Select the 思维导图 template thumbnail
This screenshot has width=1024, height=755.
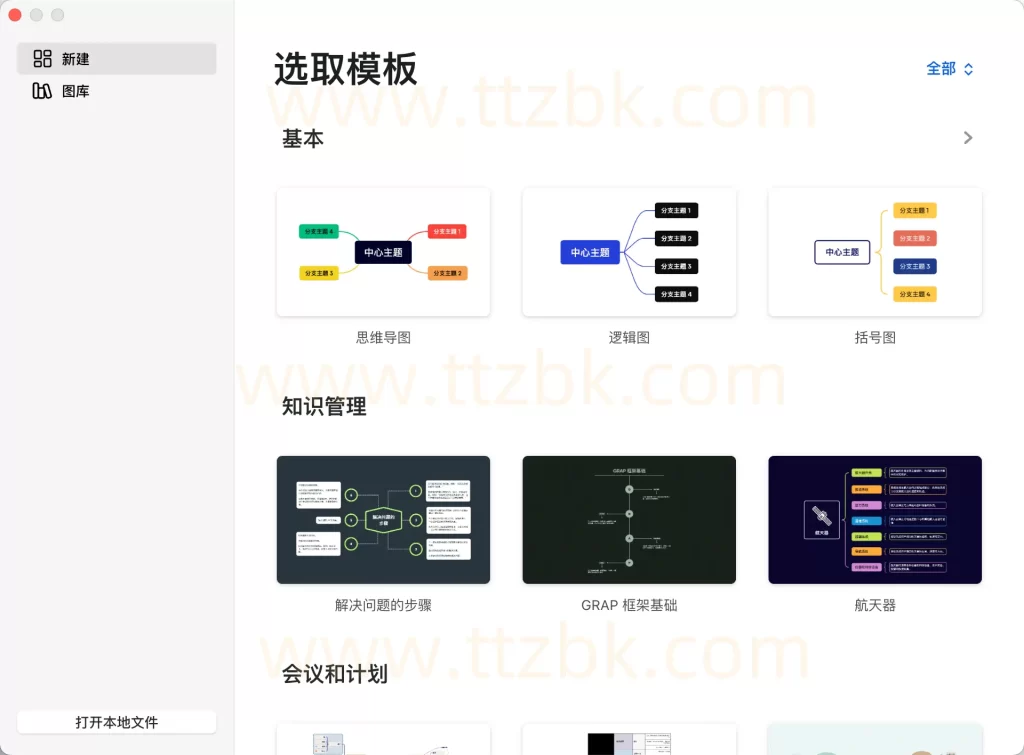coord(383,252)
